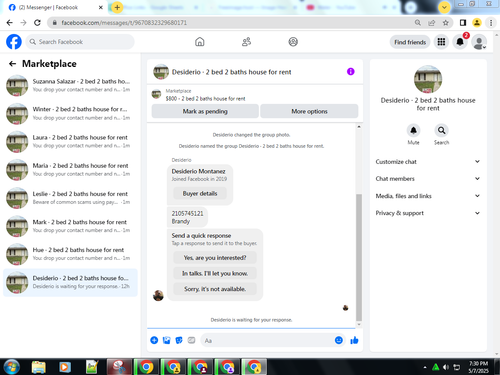
Task: Click the browser address bar
Action: tap(233, 23)
